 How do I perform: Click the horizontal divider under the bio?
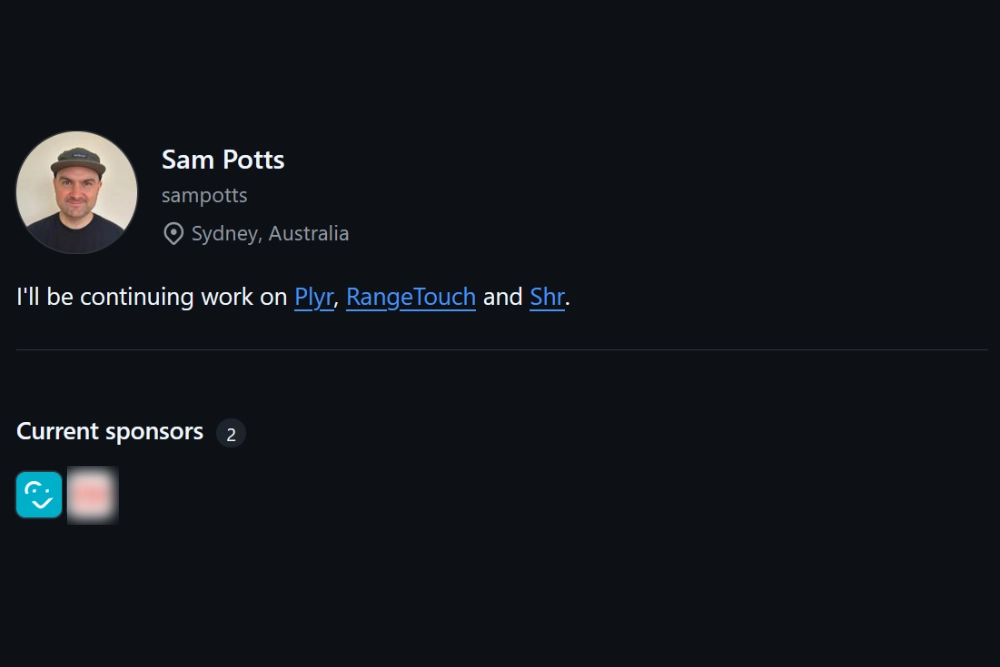click(x=500, y=349)
